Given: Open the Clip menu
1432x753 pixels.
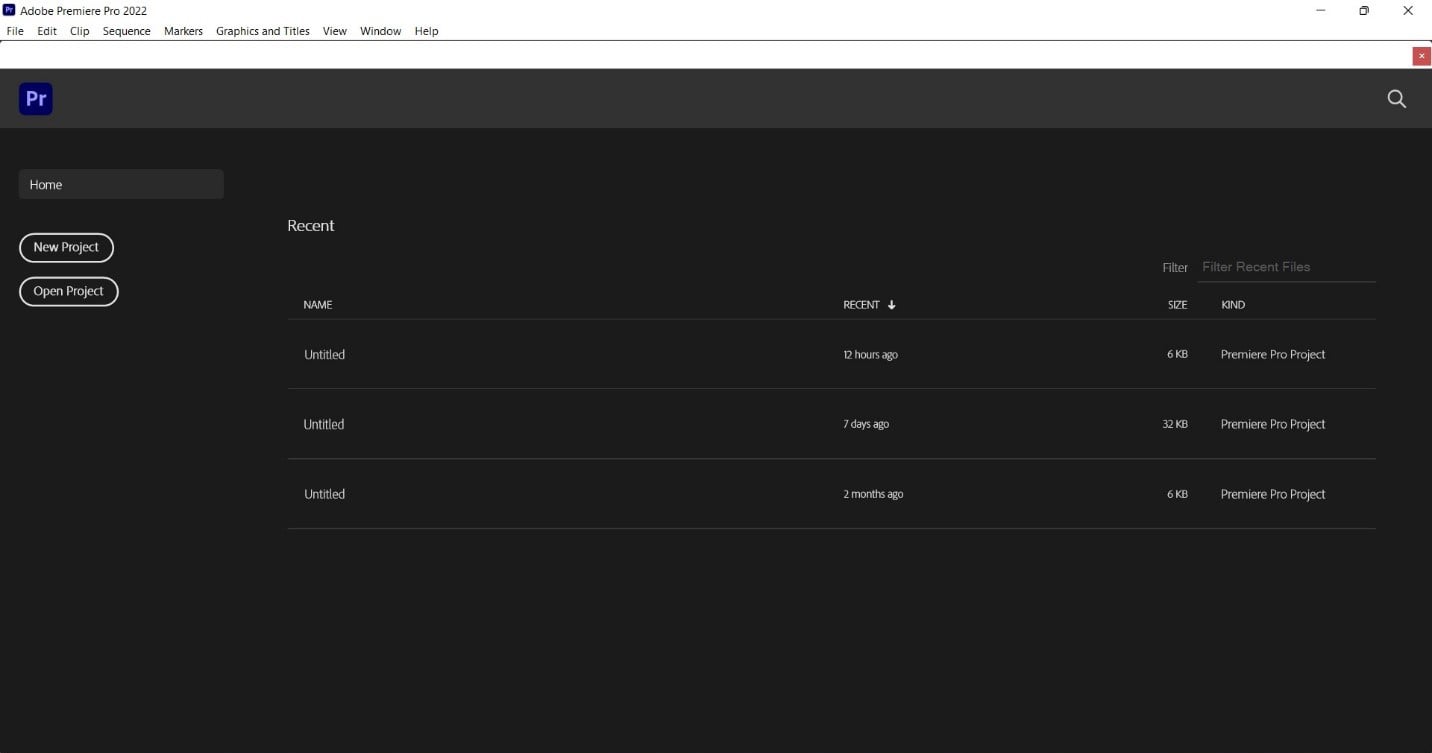Looking at the screenshot, I should coord(80,31).
